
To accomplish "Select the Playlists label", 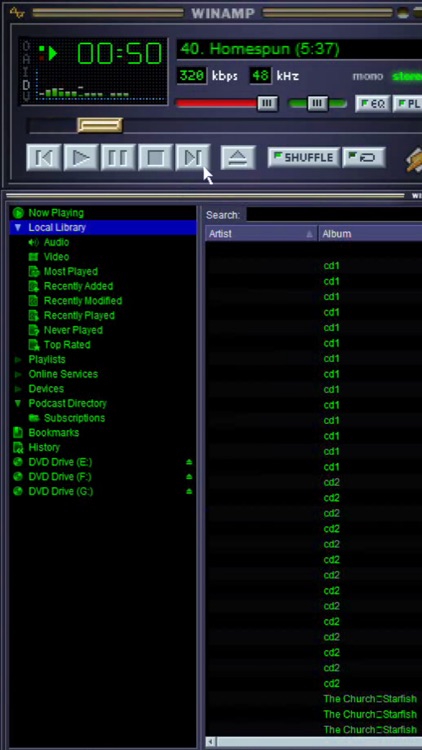I will [47, 360].
